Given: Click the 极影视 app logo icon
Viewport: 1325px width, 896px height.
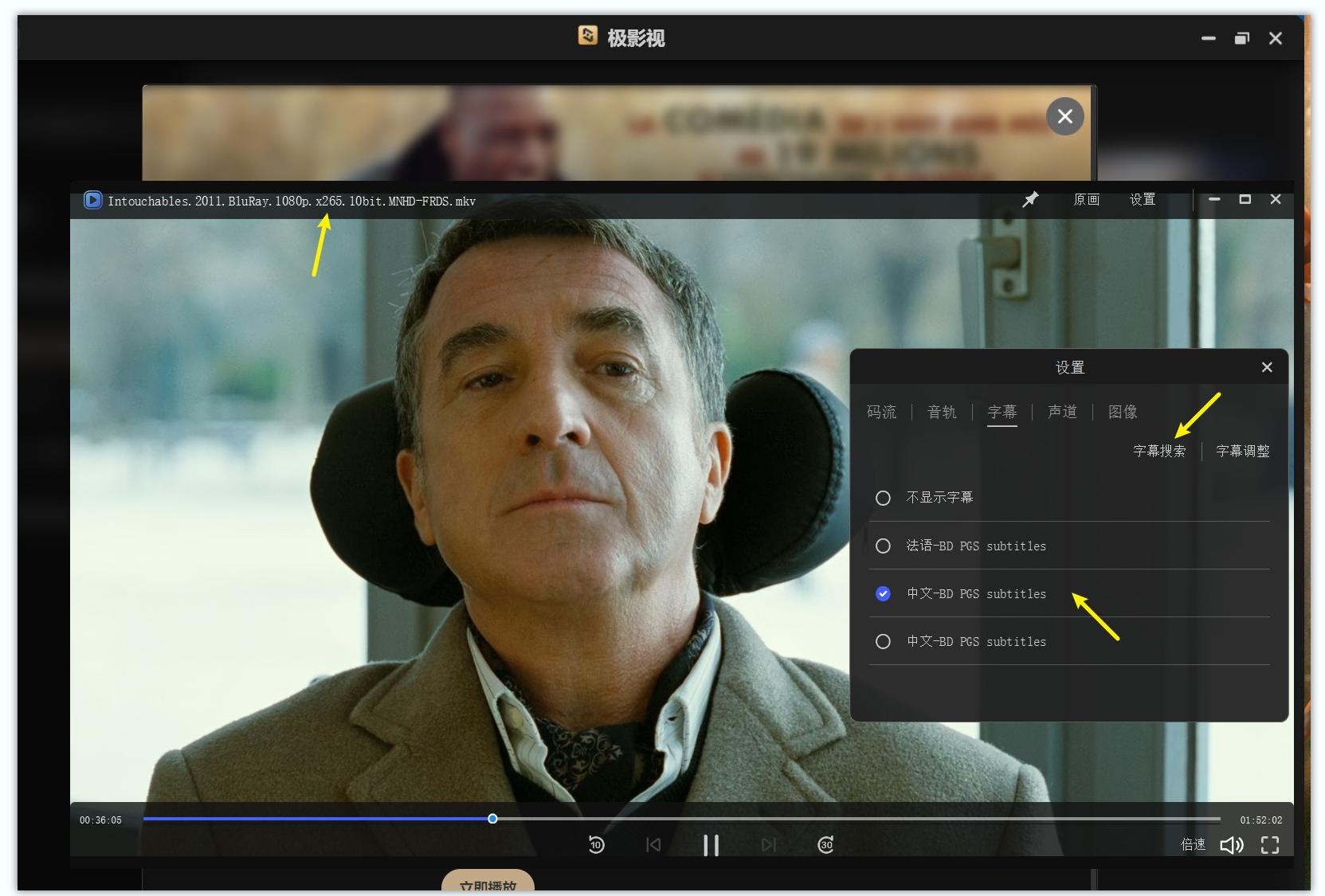Looking at the screenshot, I should click(x=587, y=36).
